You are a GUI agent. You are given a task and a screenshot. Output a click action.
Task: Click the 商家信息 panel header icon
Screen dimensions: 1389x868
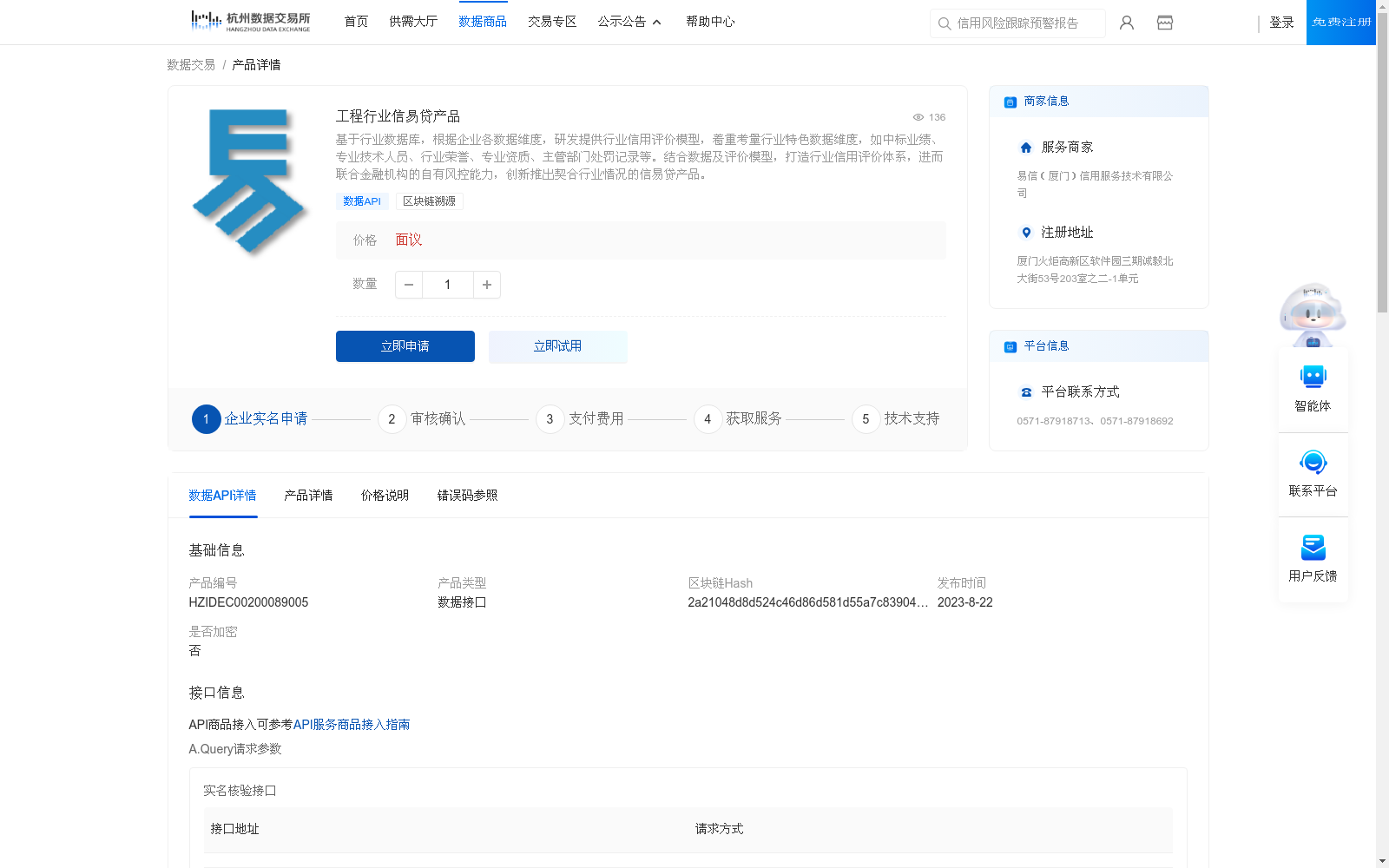click(x=1010, y=102)
